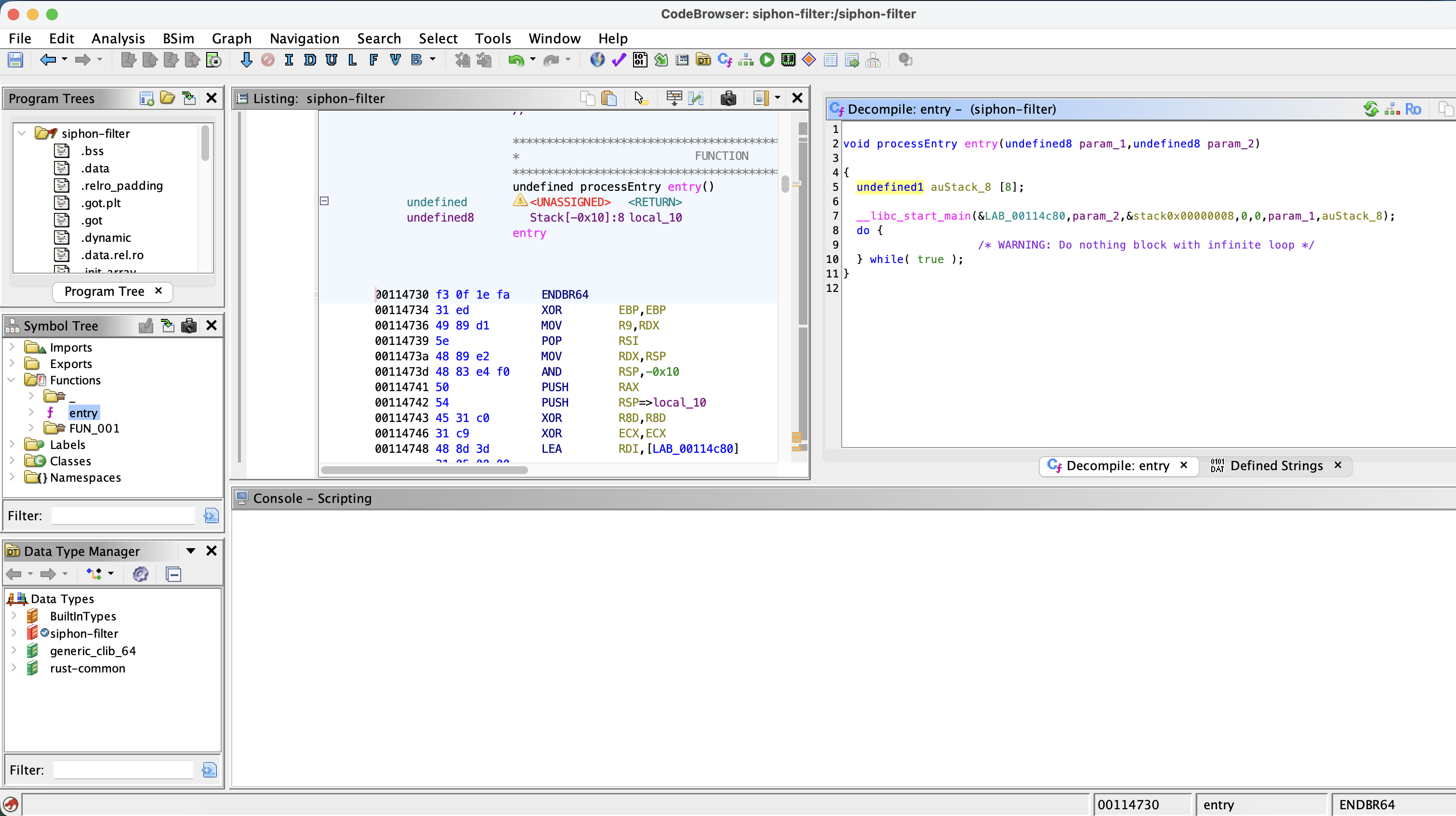
Task: Open the File menu
Action: click(x=20, y=39)
